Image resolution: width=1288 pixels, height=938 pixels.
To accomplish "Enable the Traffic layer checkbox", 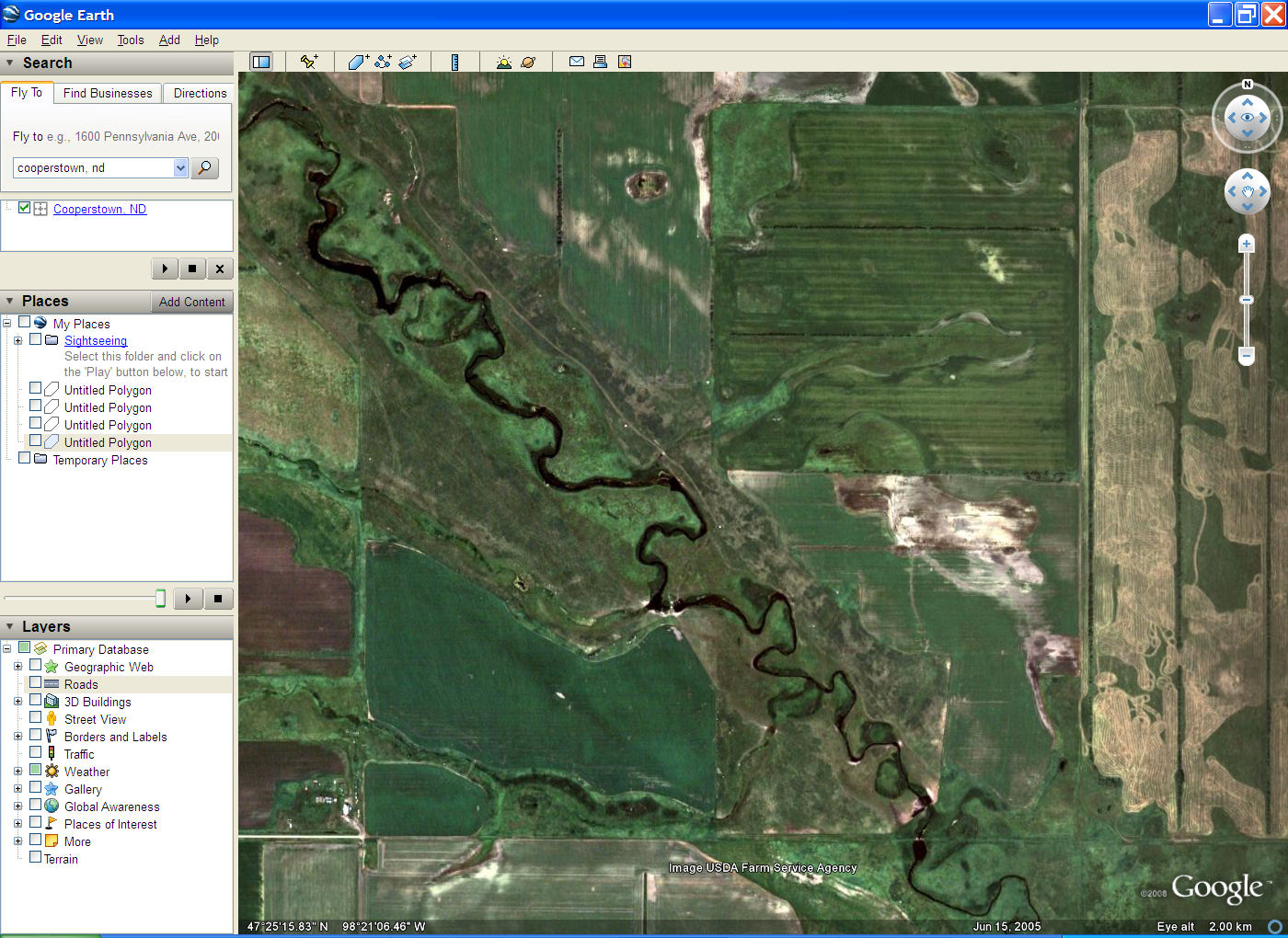I will pos(36,752).
